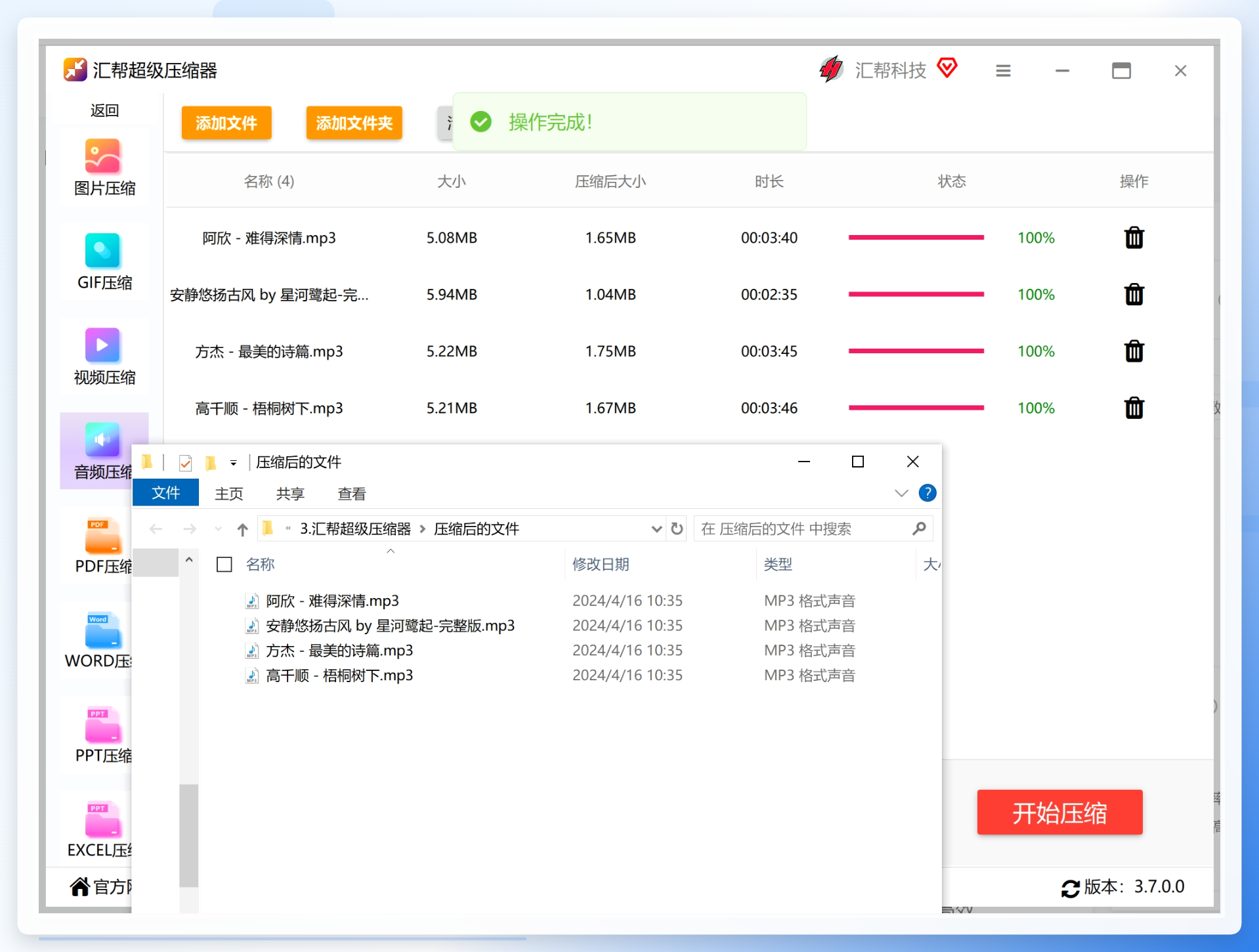The width and height of the screenshot is (1259, 952).
Task: Click the Explorer help question mark icon
Action: [927, 492]
